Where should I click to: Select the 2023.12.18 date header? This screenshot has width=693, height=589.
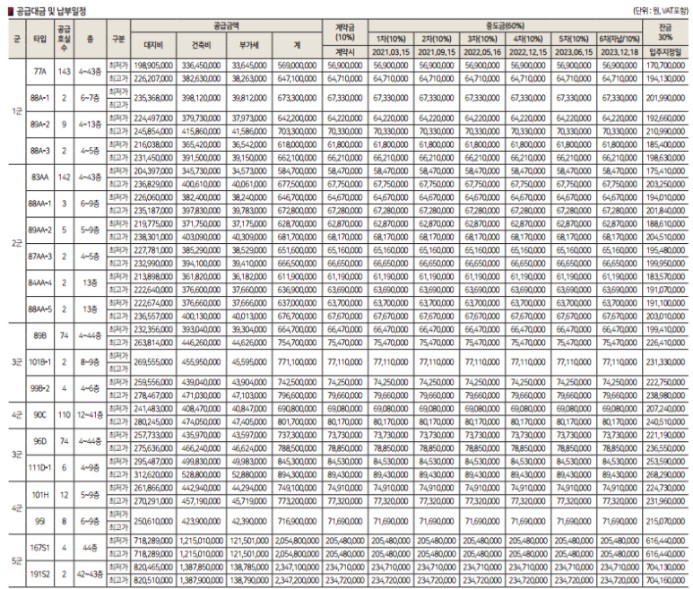tap(620, 52)
